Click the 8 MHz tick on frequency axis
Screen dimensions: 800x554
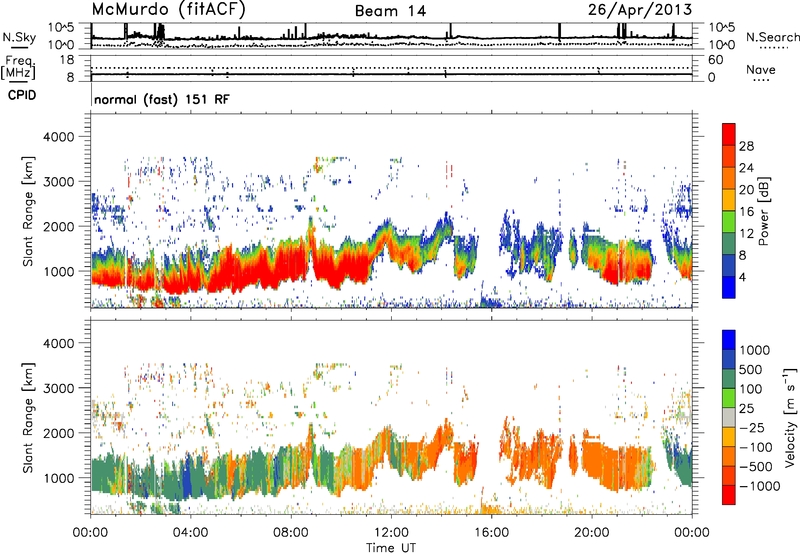click(70, 77)
